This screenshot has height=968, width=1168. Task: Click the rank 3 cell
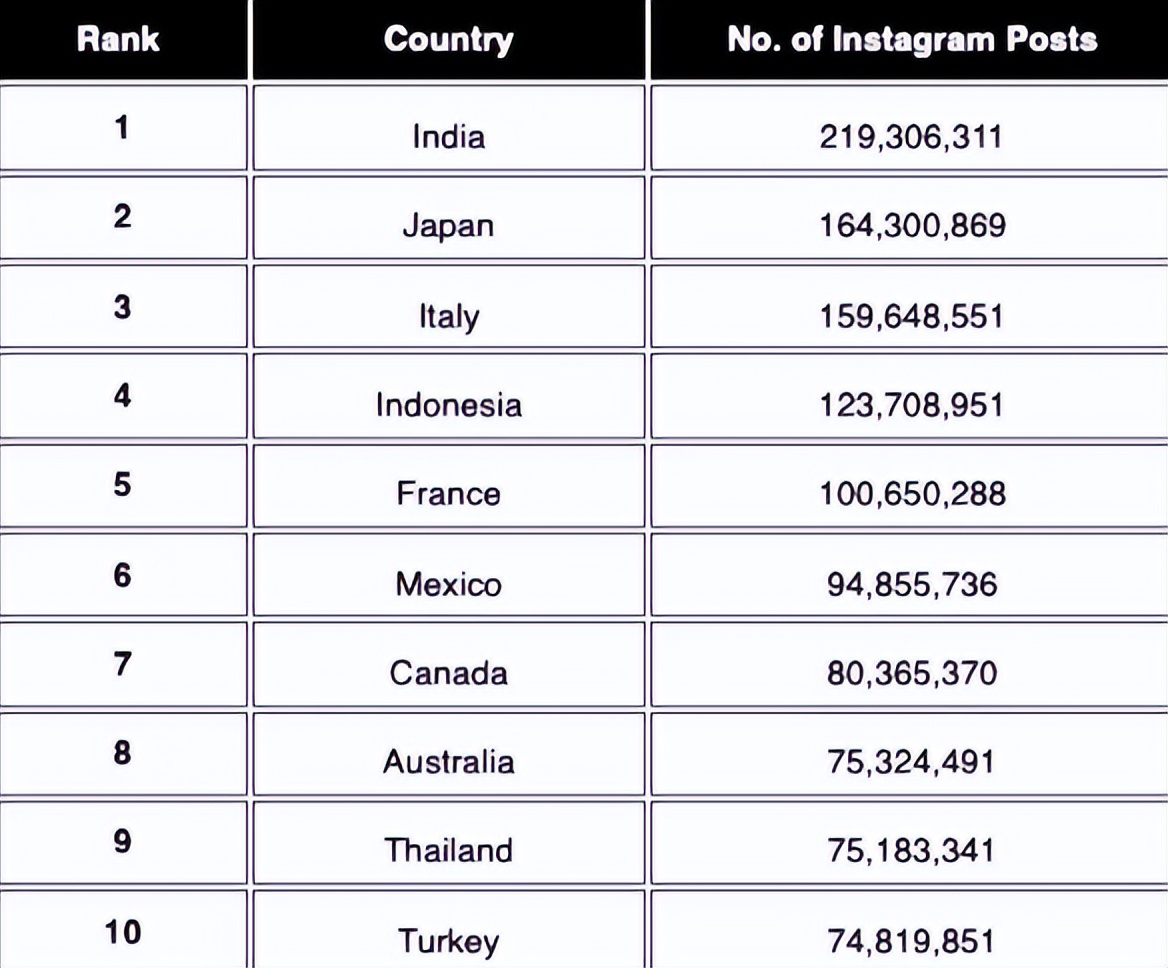pos(123,306)
